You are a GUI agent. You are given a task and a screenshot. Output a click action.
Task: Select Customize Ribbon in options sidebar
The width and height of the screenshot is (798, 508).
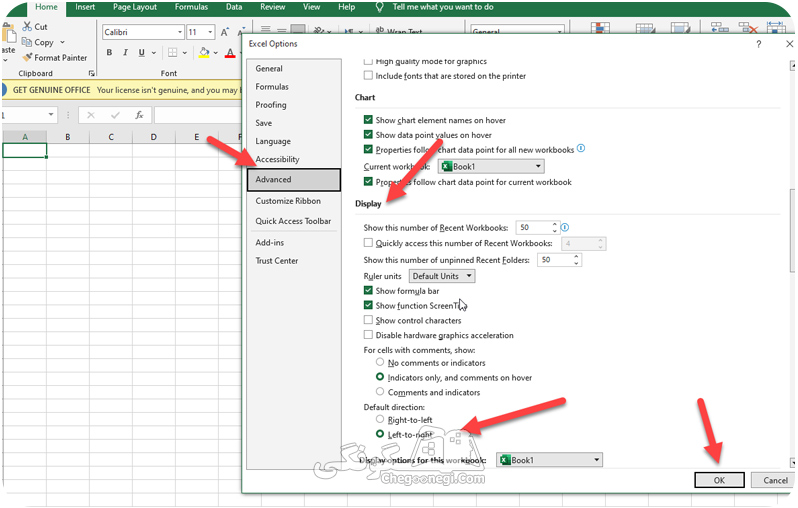click(x=288, y=201)
